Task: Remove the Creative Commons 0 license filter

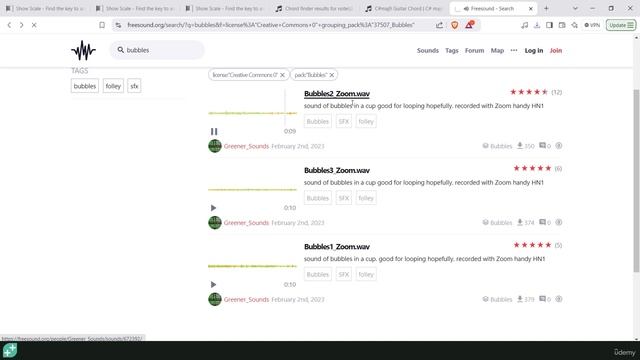Action: (282, 75)
